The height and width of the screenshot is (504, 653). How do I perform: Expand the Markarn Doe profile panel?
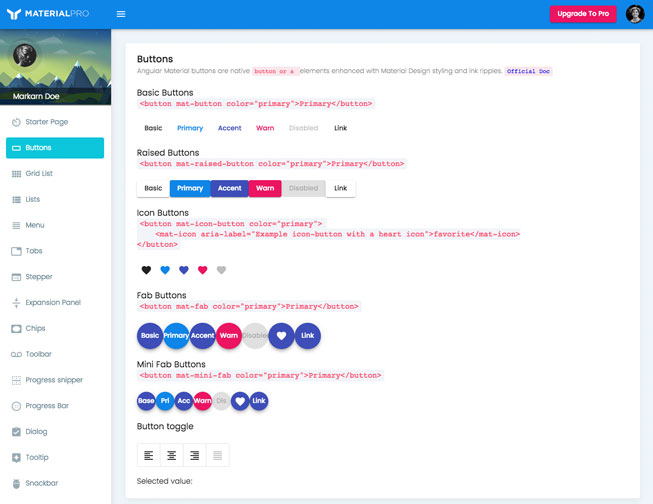point(55,96)
